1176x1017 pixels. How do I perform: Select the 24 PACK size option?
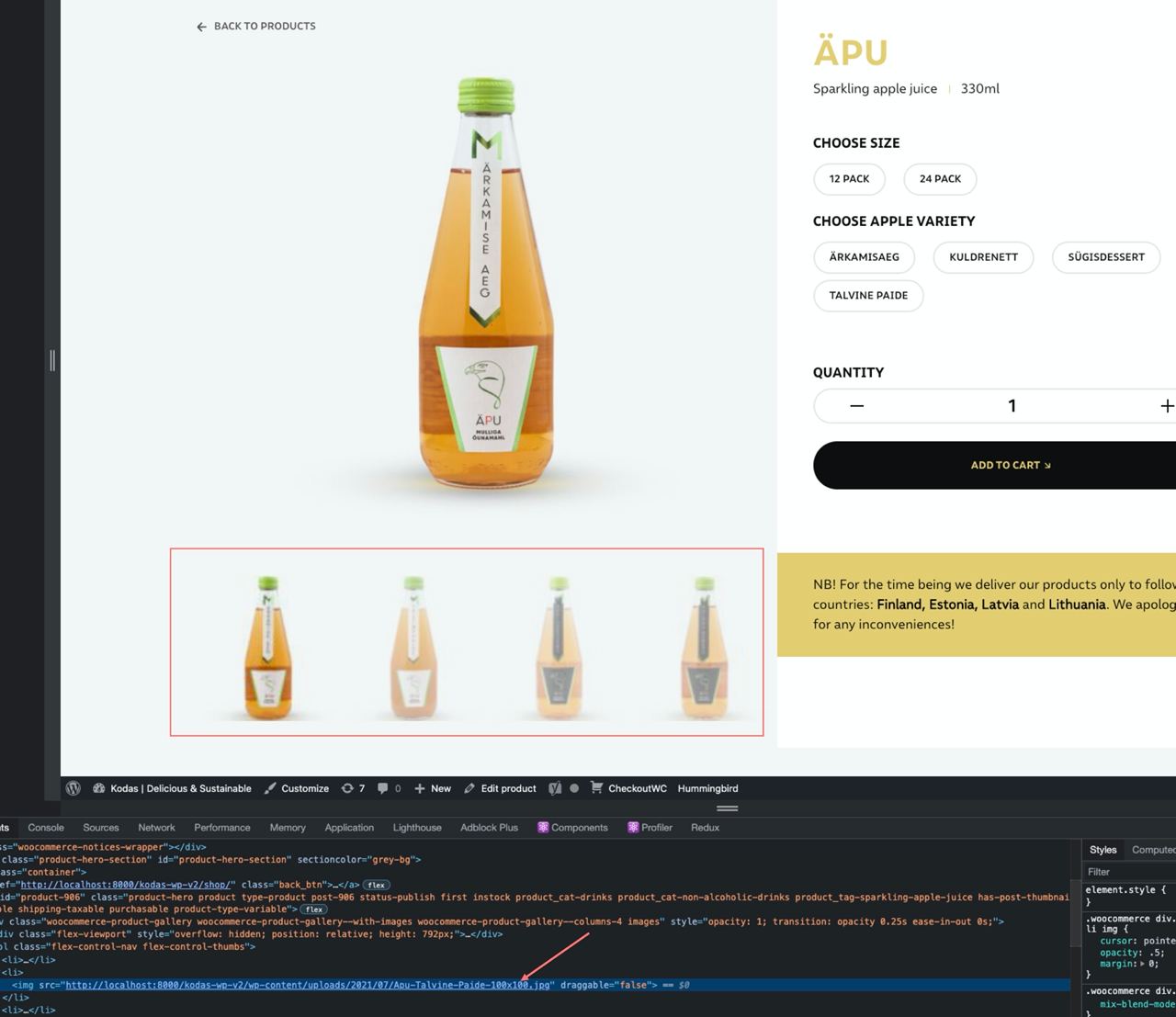coord(940,179)
